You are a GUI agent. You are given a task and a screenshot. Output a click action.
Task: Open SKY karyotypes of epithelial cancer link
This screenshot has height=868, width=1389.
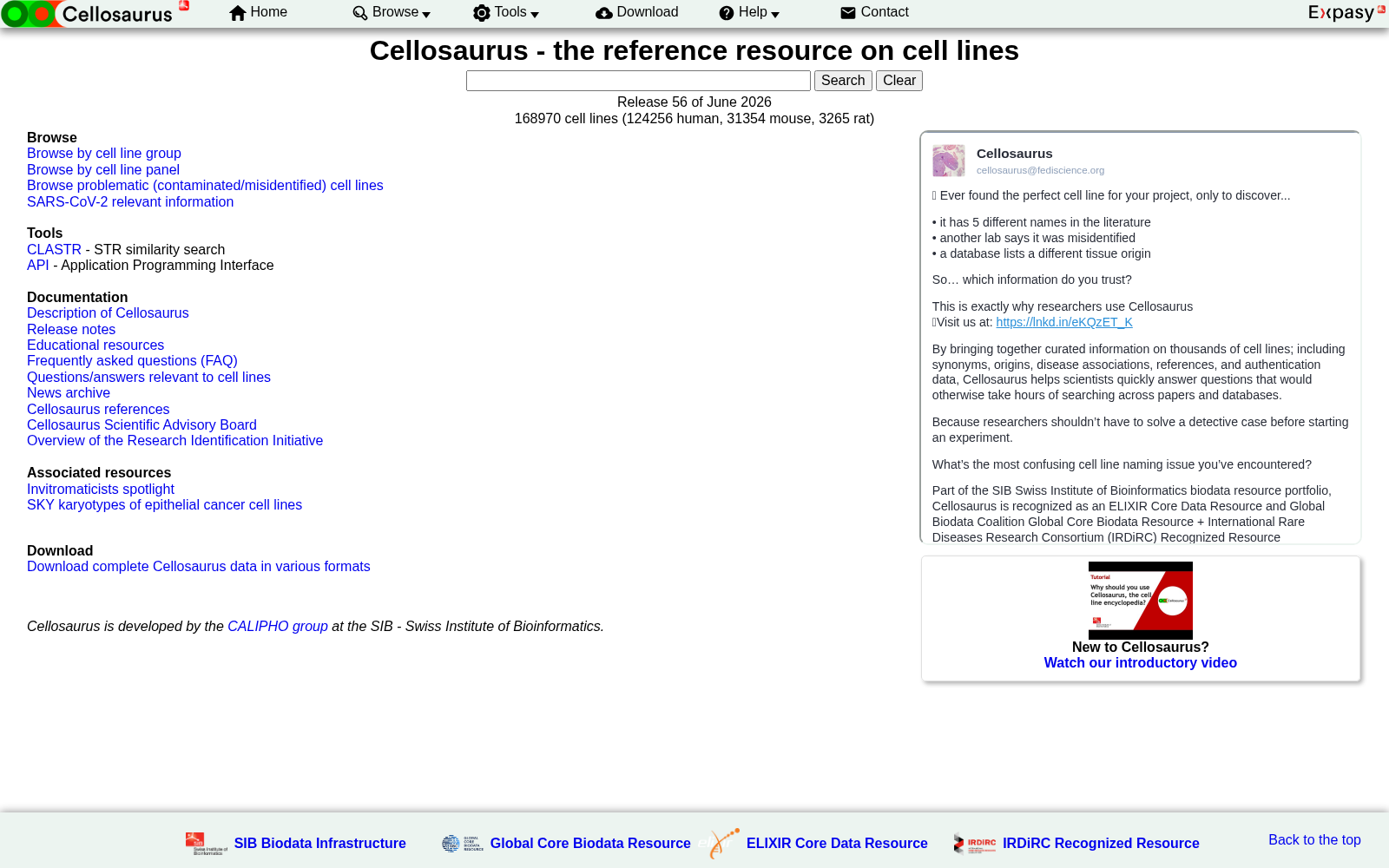pyautogui.click(x=164, y=505)
